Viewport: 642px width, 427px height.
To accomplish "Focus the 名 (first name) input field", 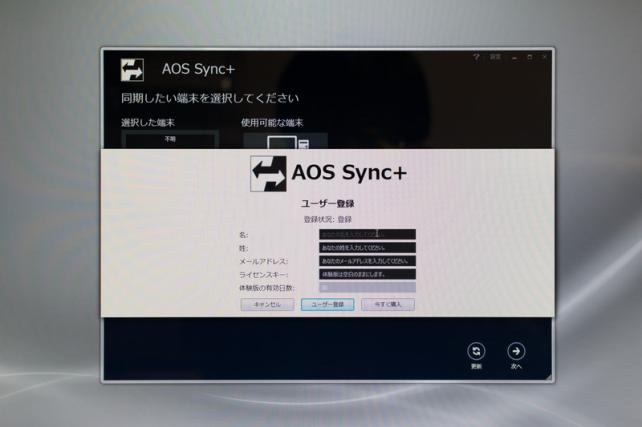I will [x=367, y=235].
